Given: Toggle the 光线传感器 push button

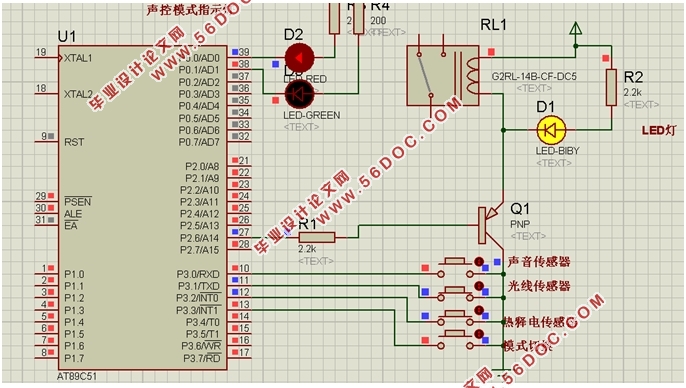Looking at the screenshot, I should click(x=455, y=291).
